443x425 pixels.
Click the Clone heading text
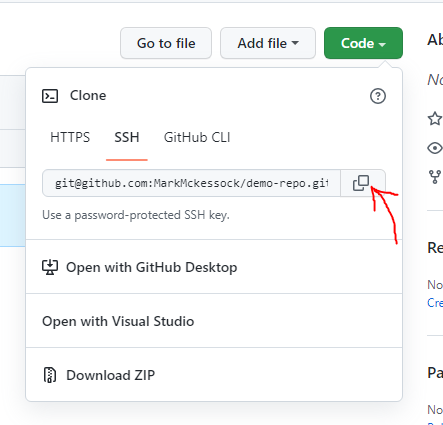click(x=88, y=96)
